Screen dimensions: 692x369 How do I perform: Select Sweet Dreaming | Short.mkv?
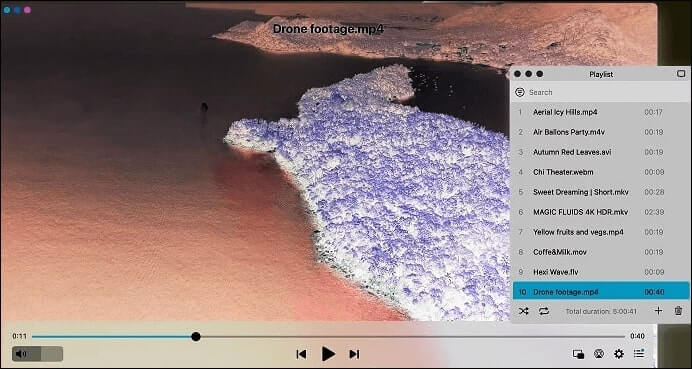600,192
